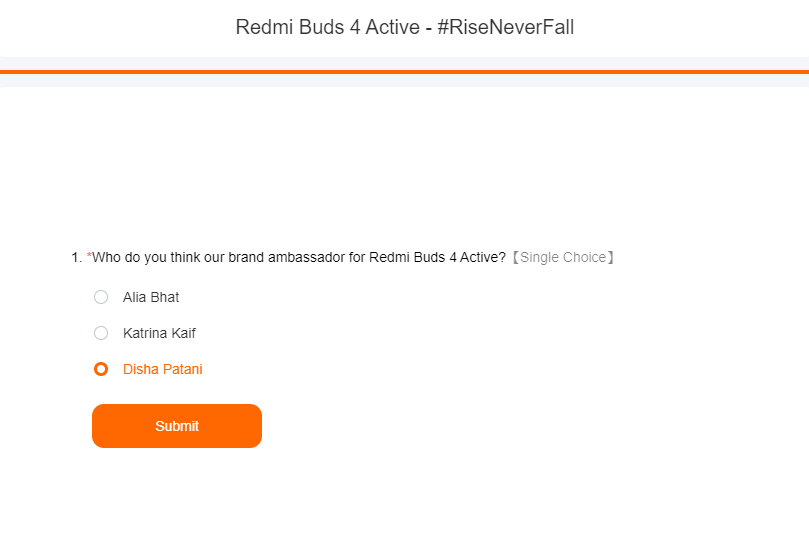This screenshot has height=556, width=809.
Task: Click the "Alia Bhat" option label
Action: click(151, 297)
